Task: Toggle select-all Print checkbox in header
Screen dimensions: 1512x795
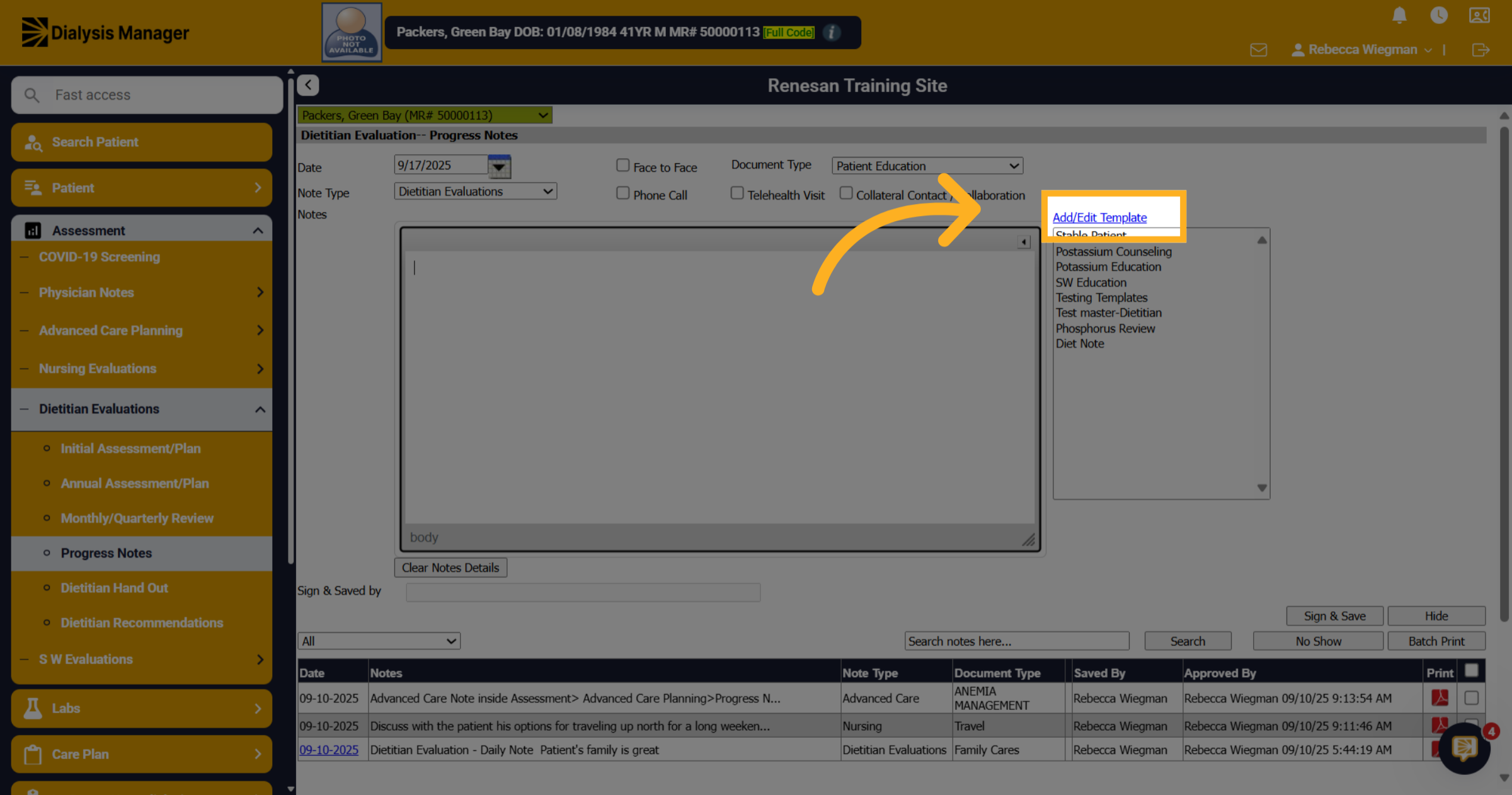Action: (1471, 670)
